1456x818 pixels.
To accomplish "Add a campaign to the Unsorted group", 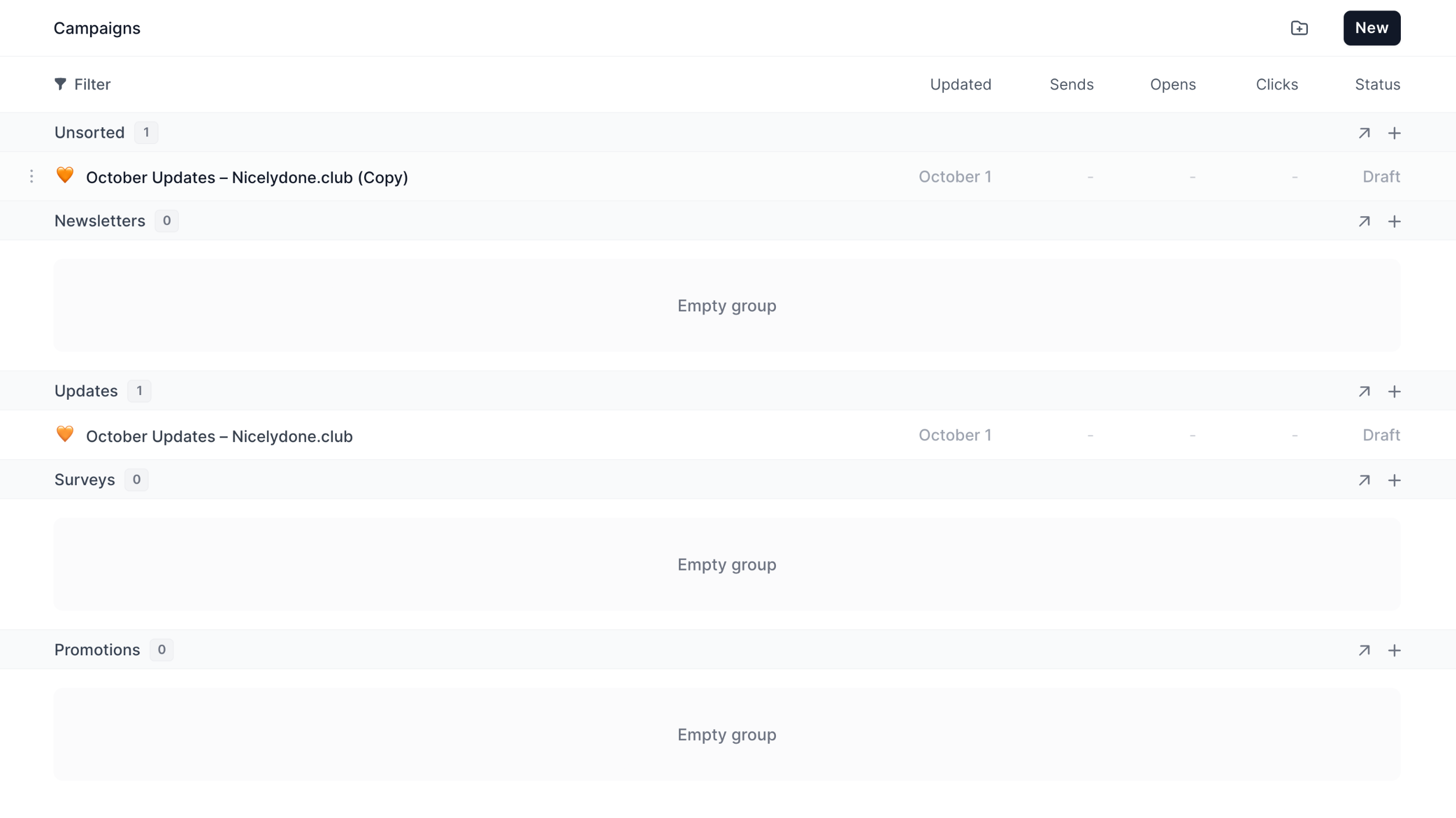I will tap(1394, 133).
